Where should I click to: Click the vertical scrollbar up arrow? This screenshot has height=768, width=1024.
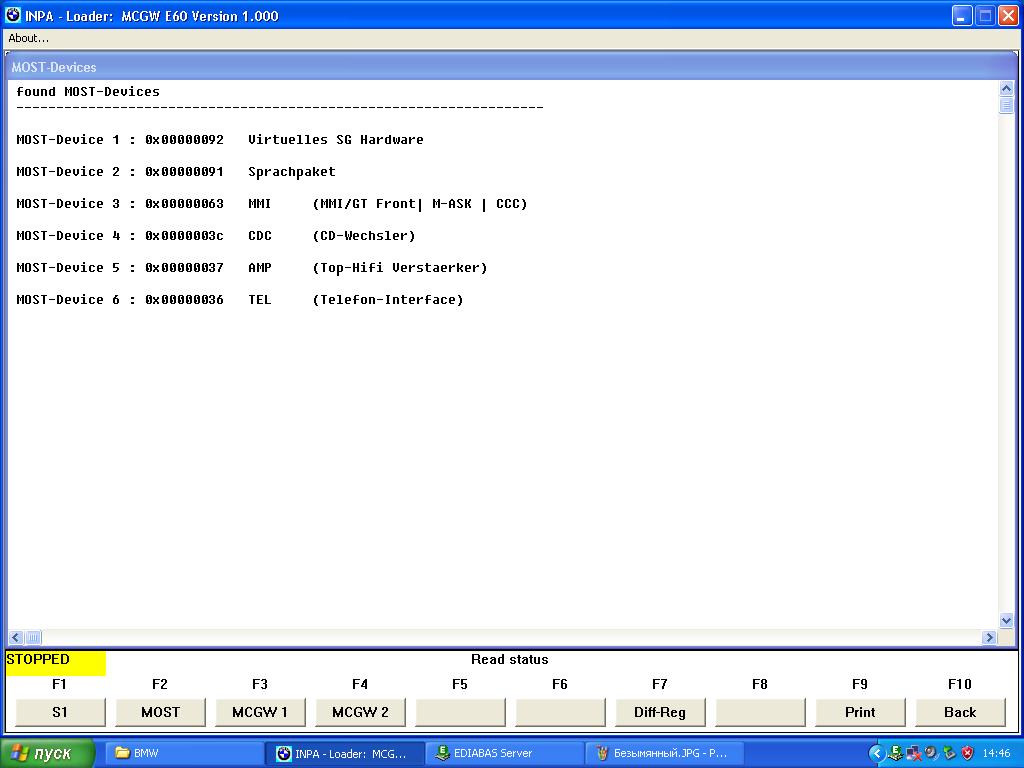pyautogui.click(x=1006, y=88)
